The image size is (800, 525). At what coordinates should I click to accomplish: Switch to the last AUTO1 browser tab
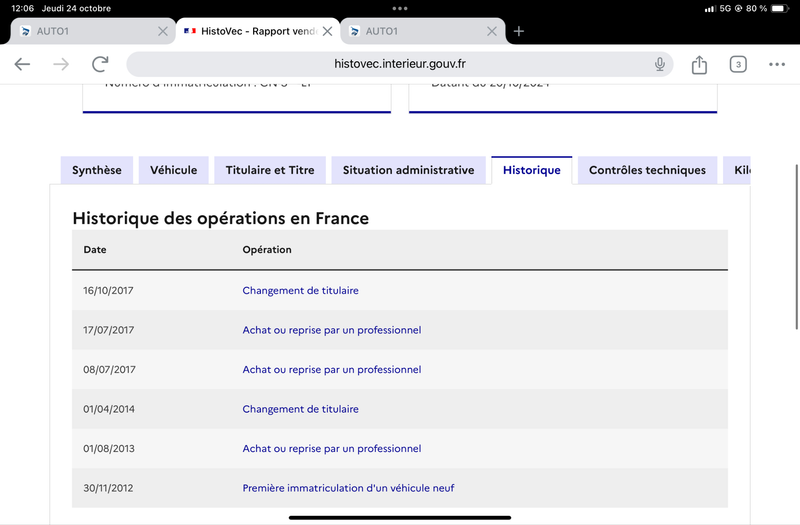click(x=422, y=31)
